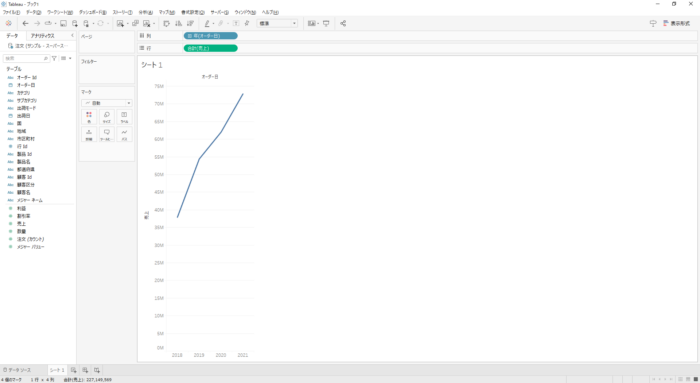Click the add new data source icon
The image size is (700, 383).
pyautogui.click(x=75, y=23)
